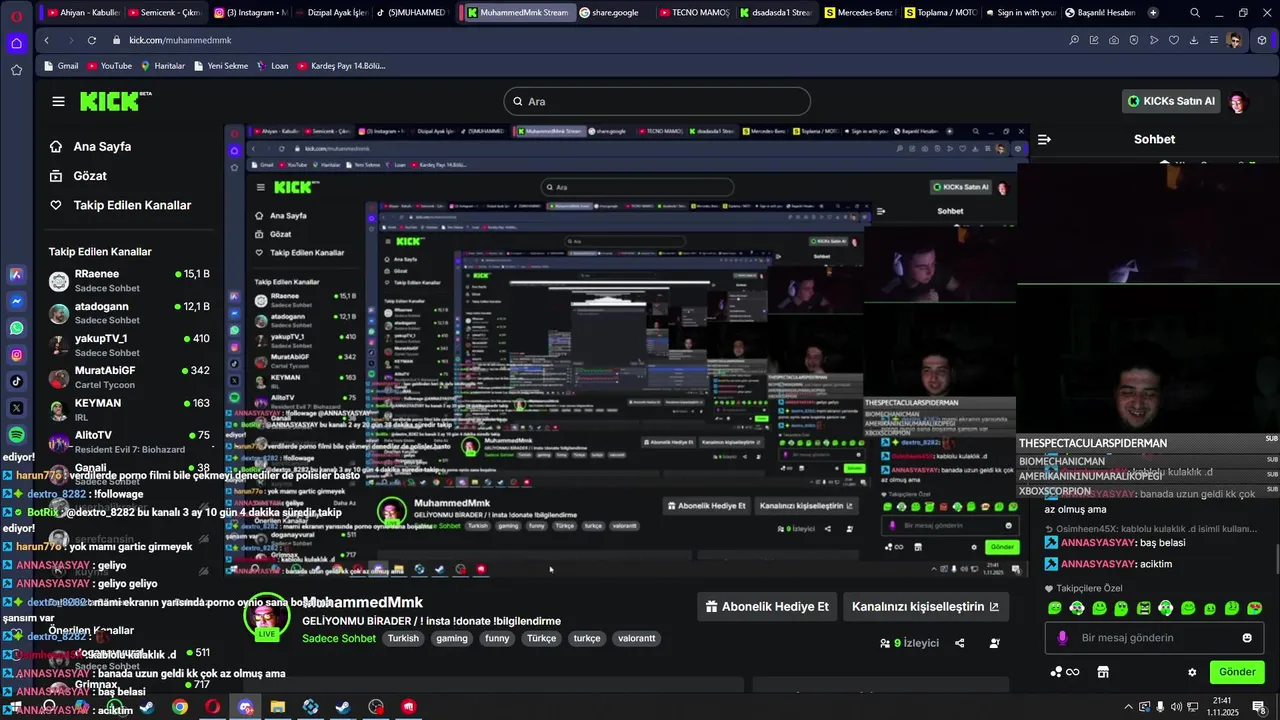Open File Explorer from the taskbar

coord(278,707)
